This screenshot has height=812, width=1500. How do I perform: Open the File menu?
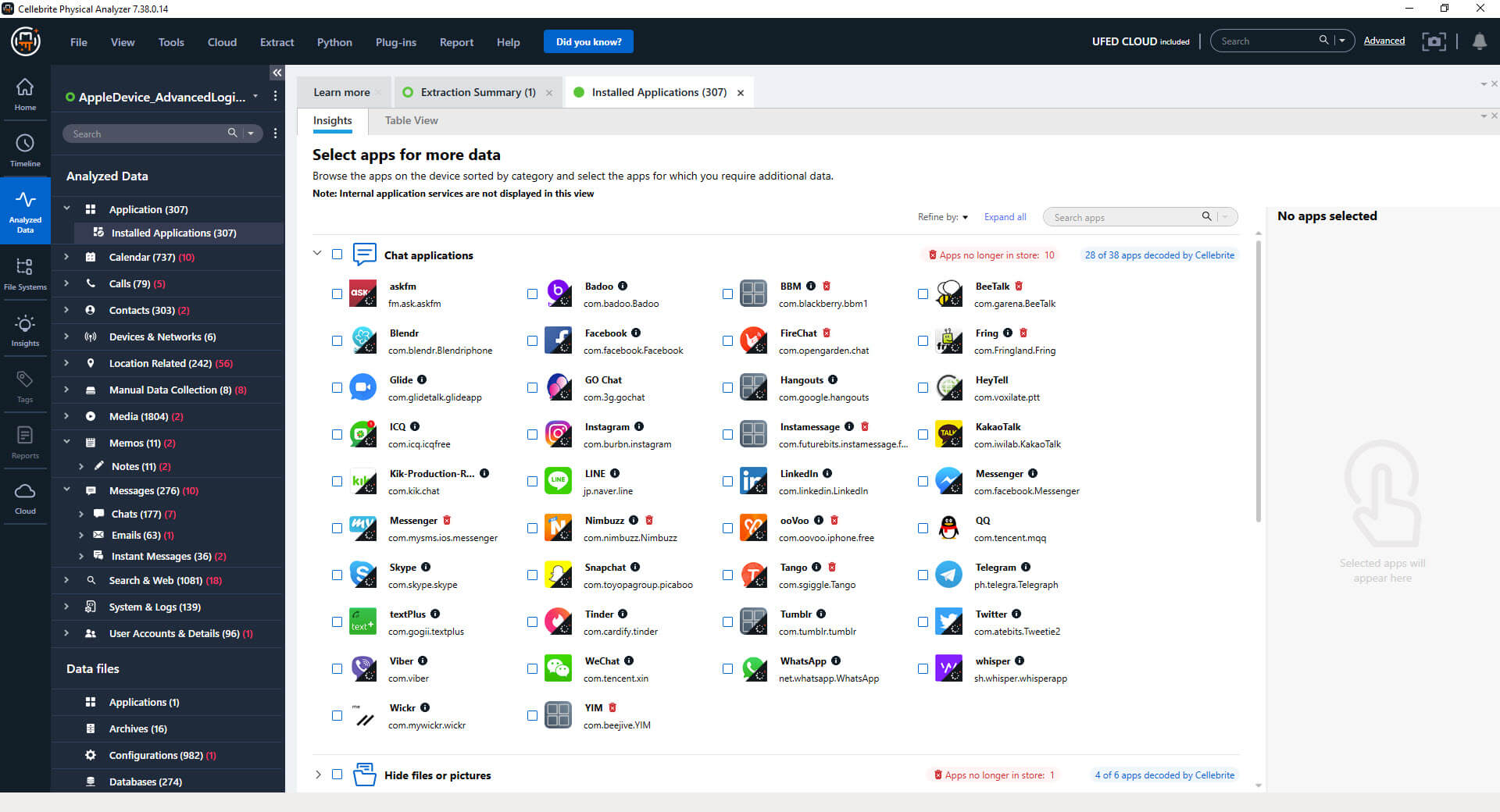(78, 42)
